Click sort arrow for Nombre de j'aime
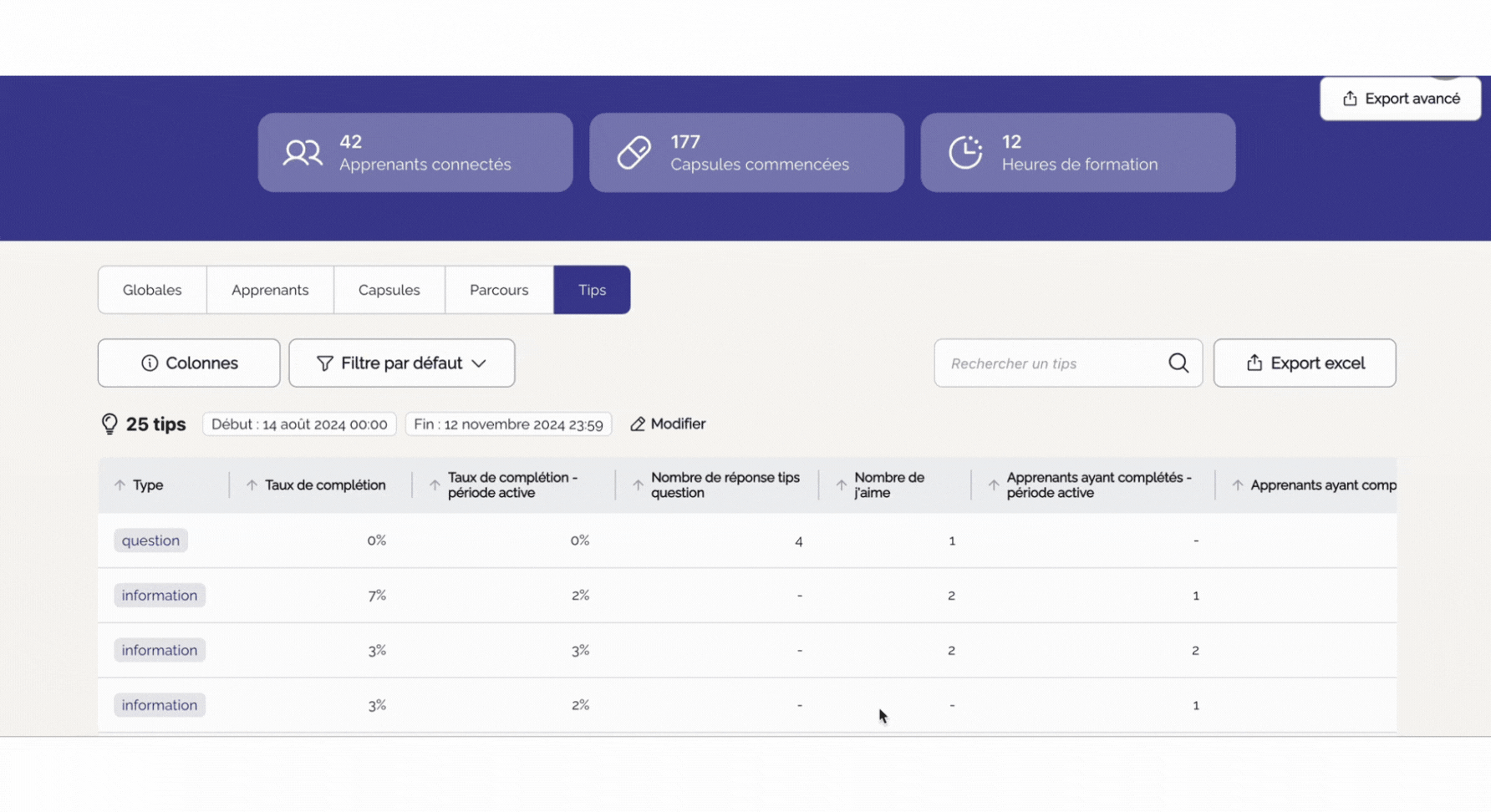Screen dimensions: 1491x812 coord(841,485)
